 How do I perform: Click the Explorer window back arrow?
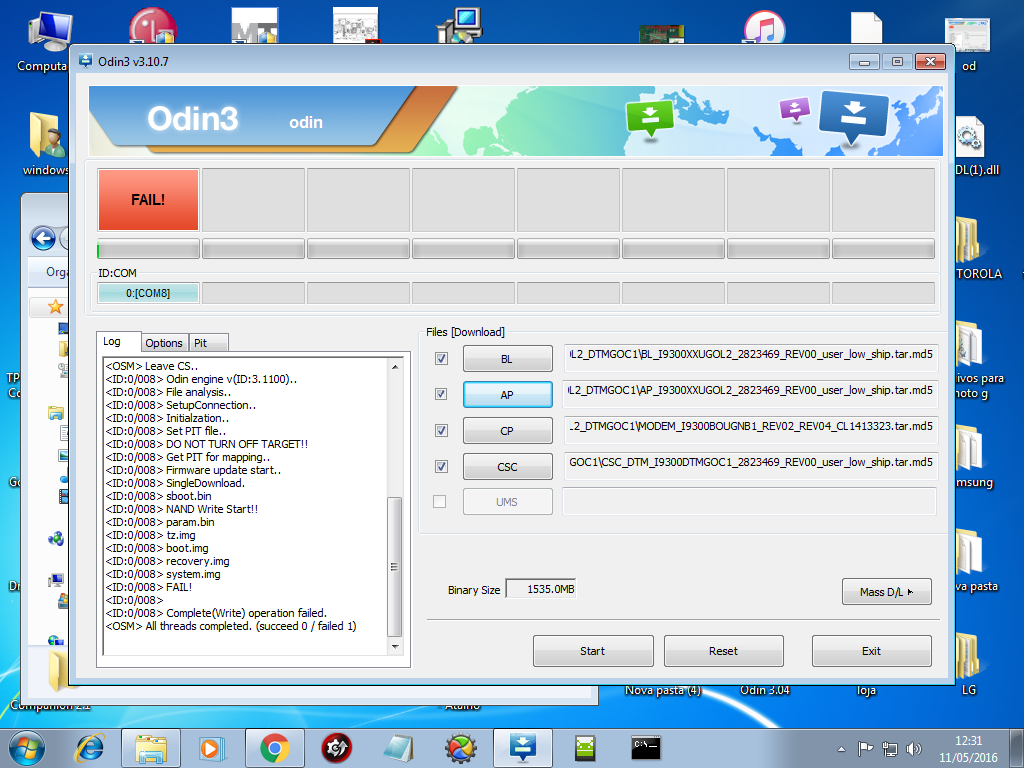(x=43, y=238)
